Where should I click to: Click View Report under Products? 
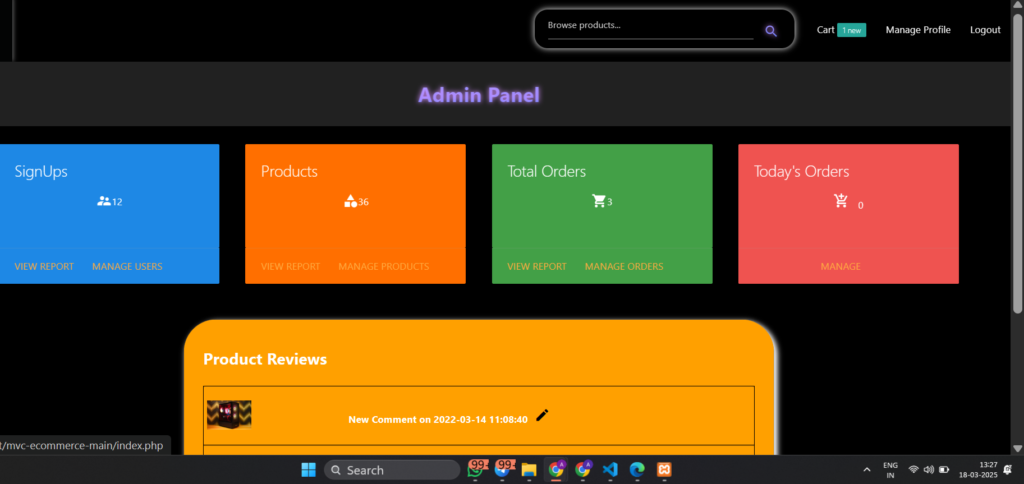(x=291, y=266)
